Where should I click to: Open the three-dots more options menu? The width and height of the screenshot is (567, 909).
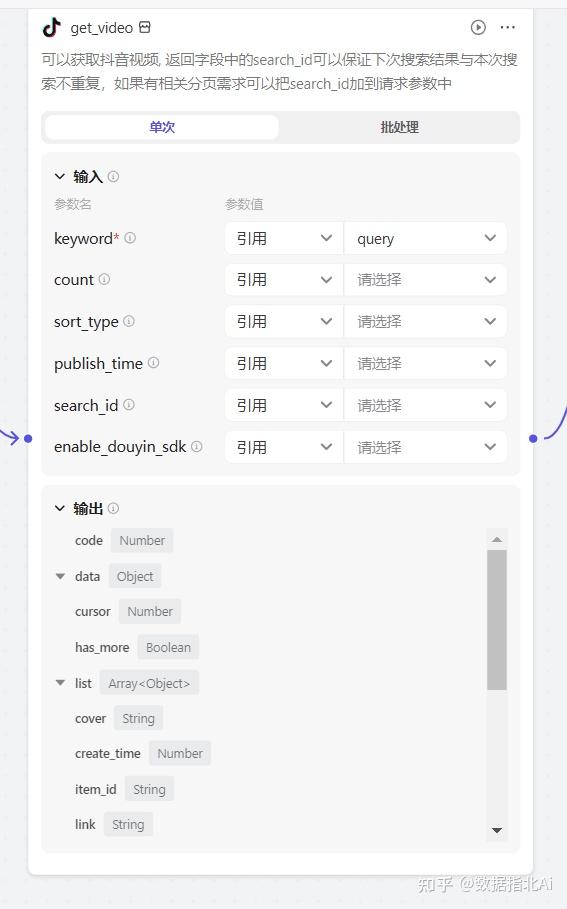pos(507,27)
